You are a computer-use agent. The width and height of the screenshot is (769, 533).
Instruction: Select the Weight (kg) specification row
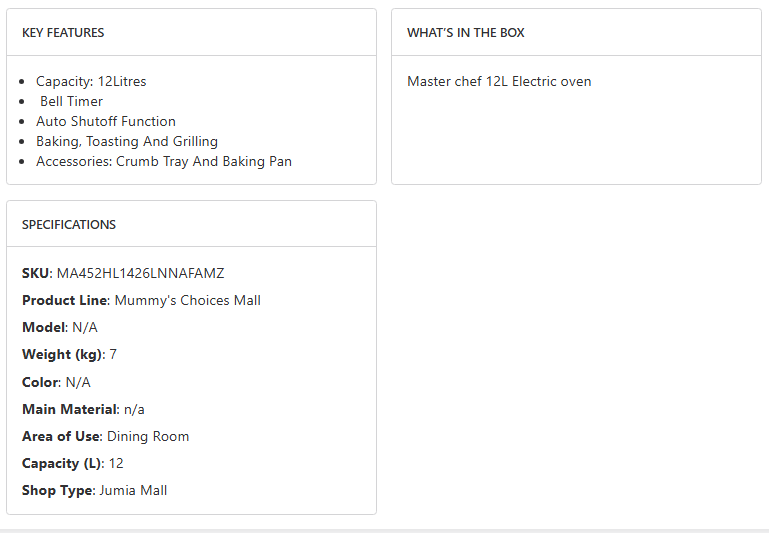point(69,354)
